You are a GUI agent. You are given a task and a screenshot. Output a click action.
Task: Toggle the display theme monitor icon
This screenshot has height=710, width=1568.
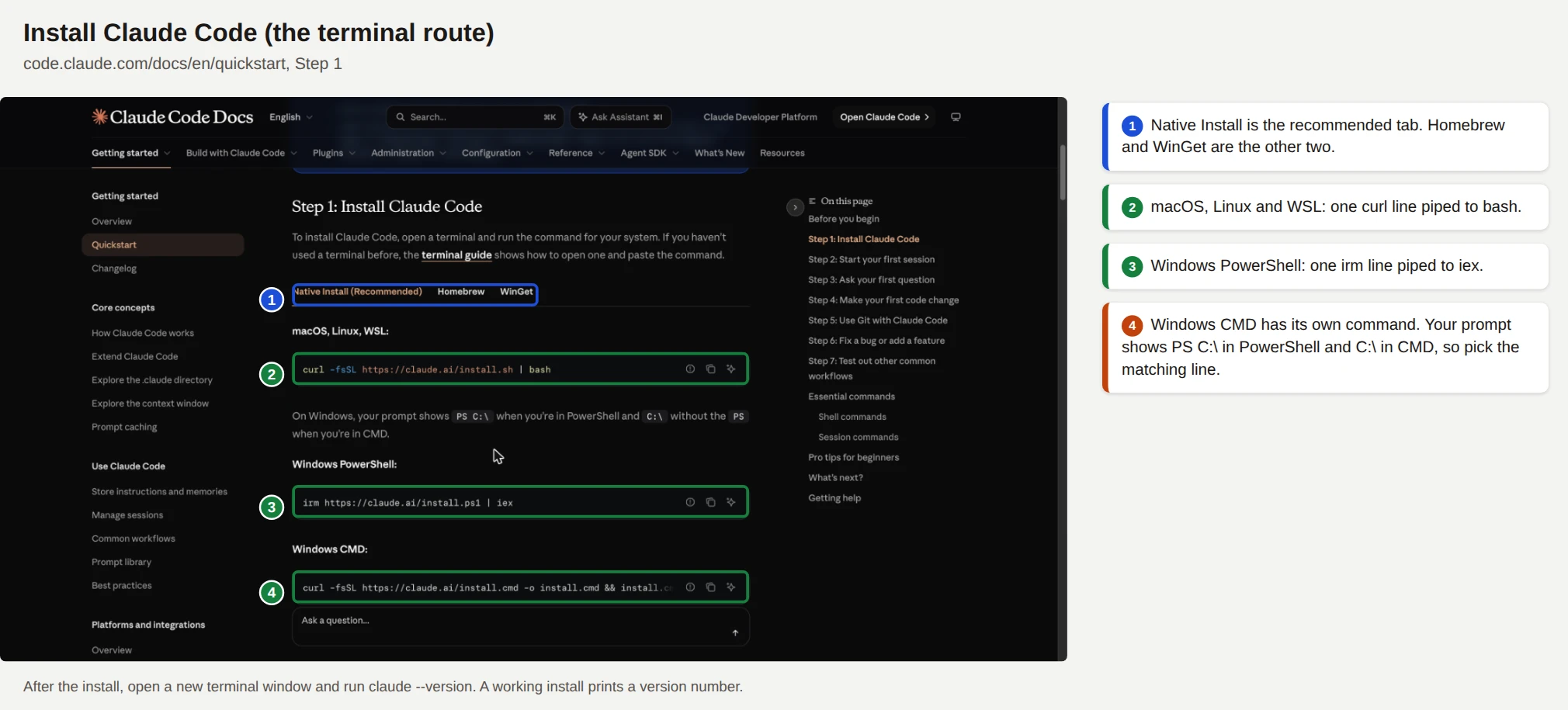[x=956, y=117]
